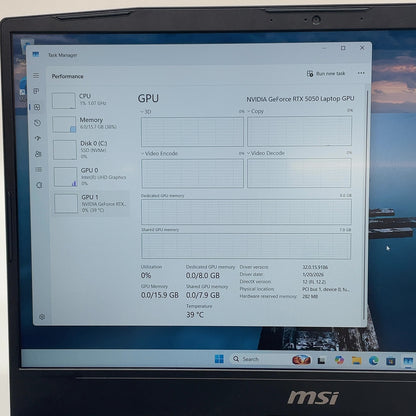This screenshot has width=416, height=416.
Task: Open the Services page icon
Action: pos(39,185)
